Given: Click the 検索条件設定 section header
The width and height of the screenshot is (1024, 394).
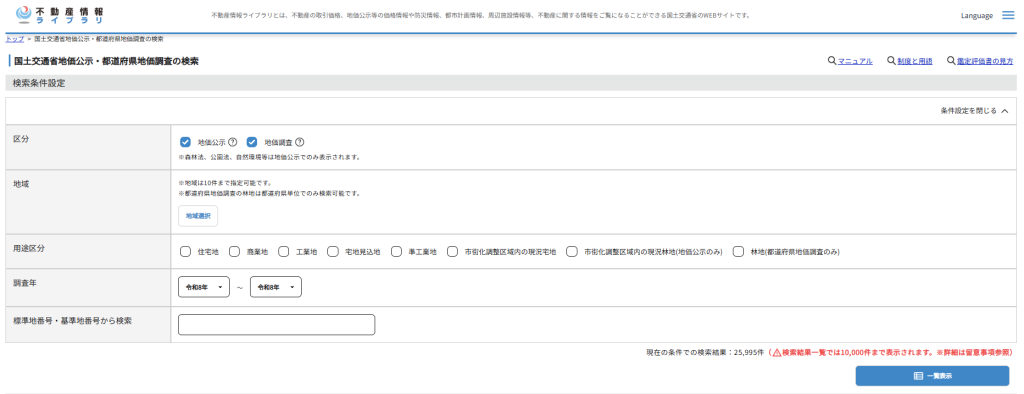Looking at the screenshot, I should pos(511,83).
